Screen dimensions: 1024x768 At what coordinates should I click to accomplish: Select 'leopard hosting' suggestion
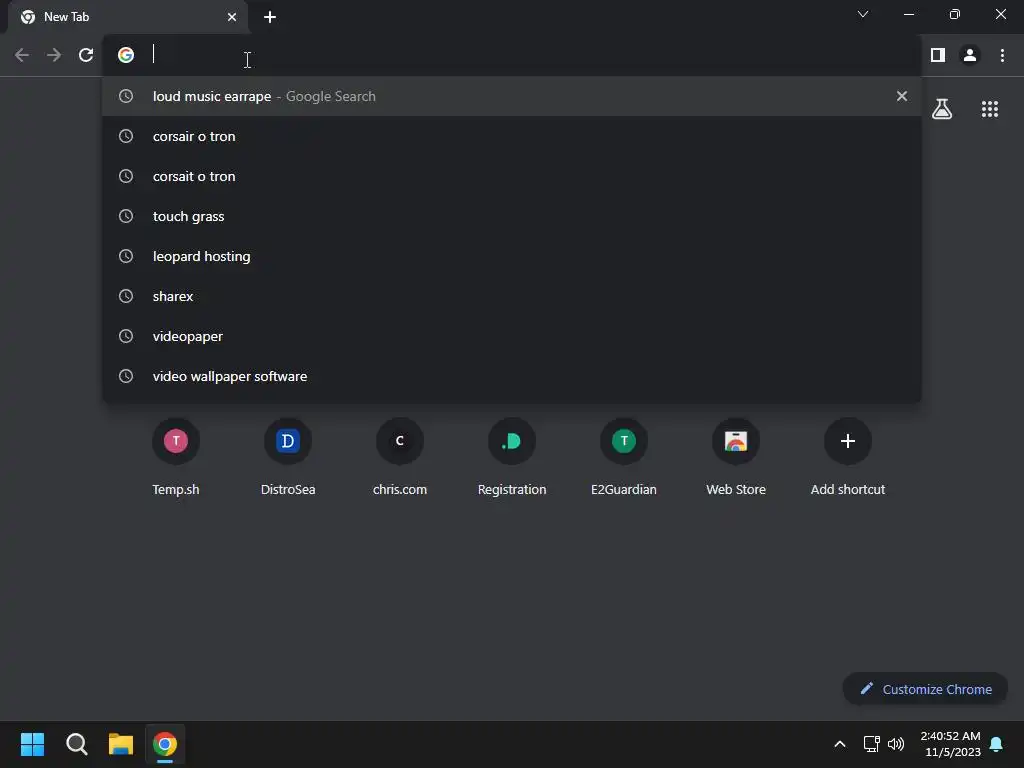(511, 256)
